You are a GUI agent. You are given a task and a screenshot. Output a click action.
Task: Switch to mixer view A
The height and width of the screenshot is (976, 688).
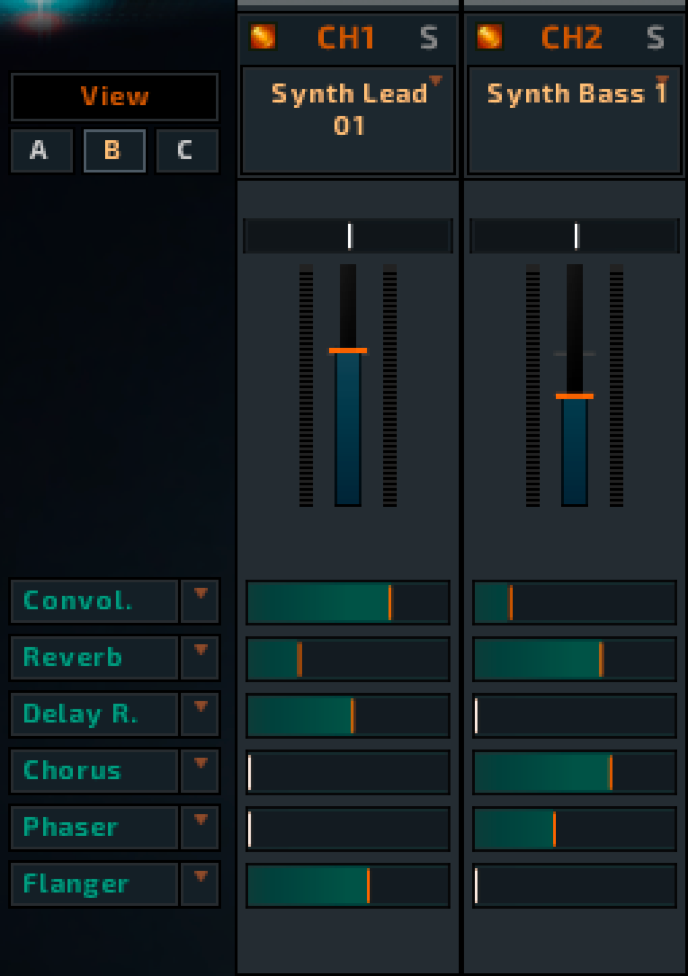coord(40,151)
